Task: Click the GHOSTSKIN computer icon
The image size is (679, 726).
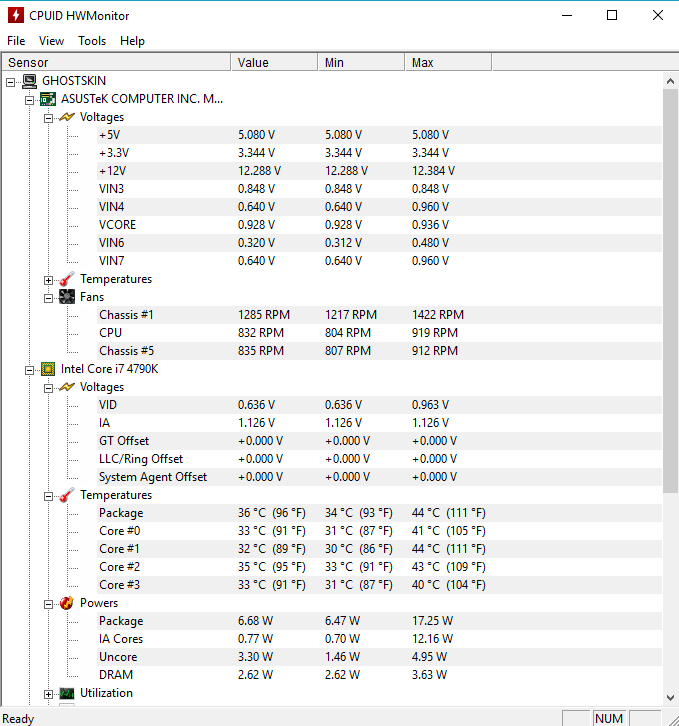Action: coord(29,81)
